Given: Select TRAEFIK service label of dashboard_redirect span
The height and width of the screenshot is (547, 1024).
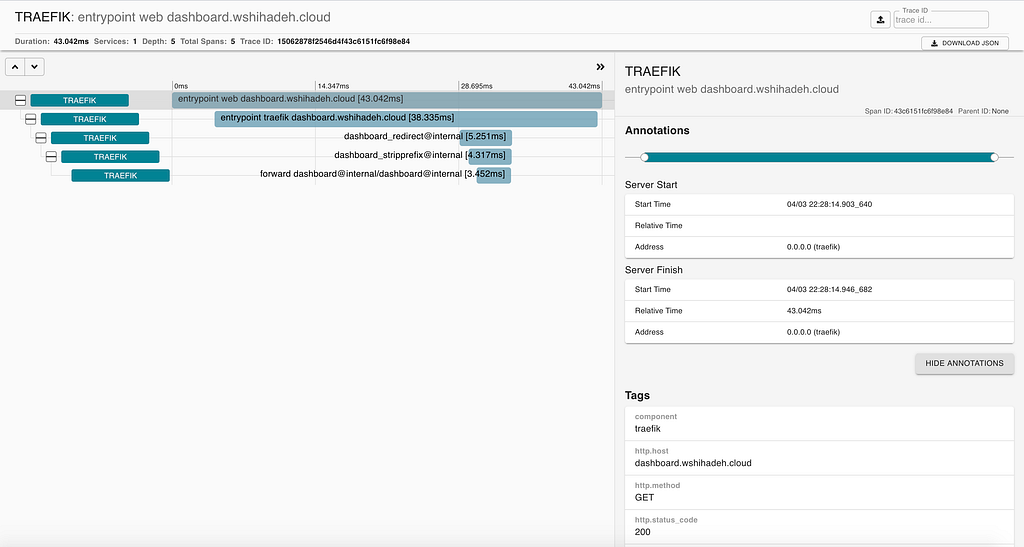Looking at the screenshot, I should pyautogui.click(x=100, y=138).
